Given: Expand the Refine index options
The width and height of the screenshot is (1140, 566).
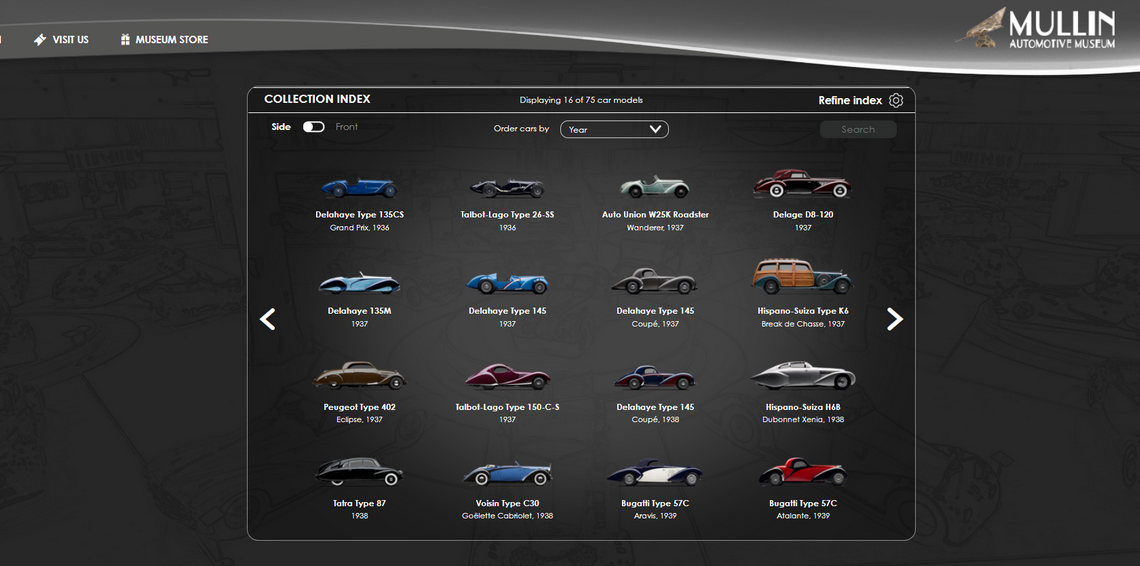Looking at the screenshot, I should point(850,100).
